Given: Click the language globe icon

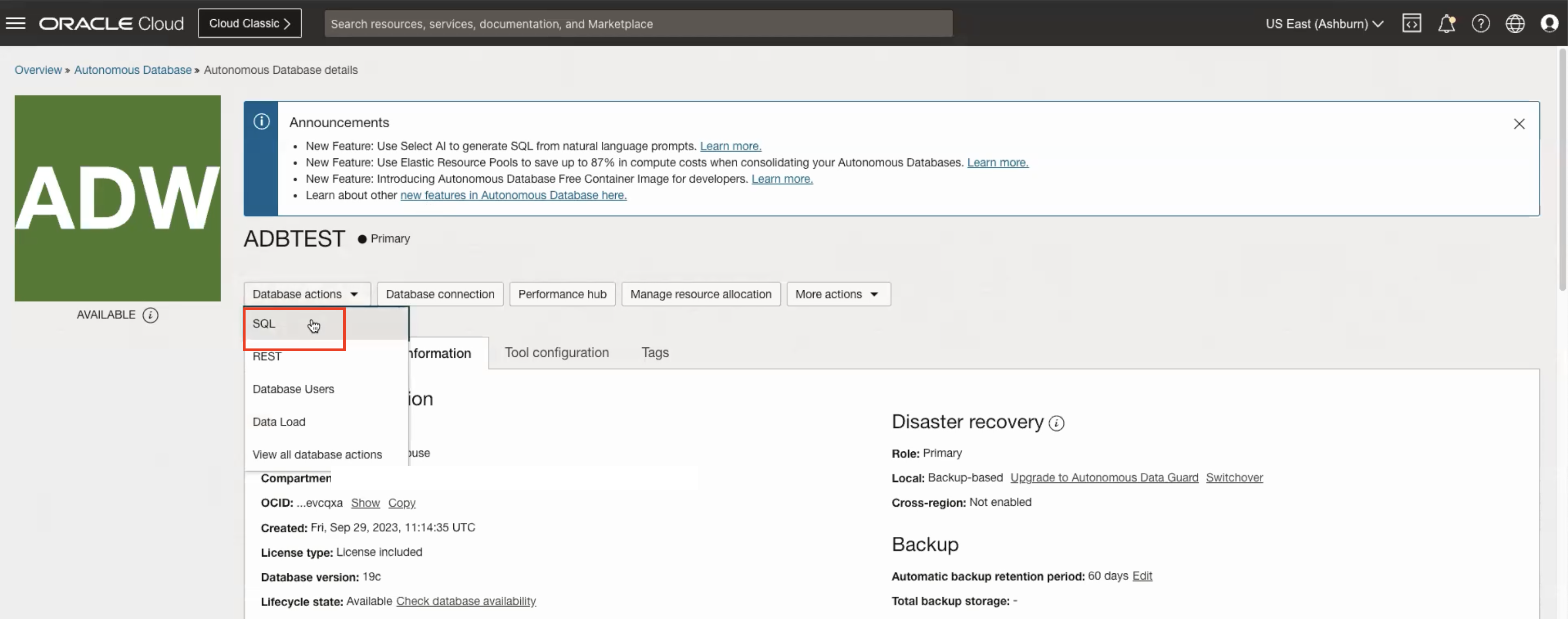Looking at the screenshot, I should 1515,23.
